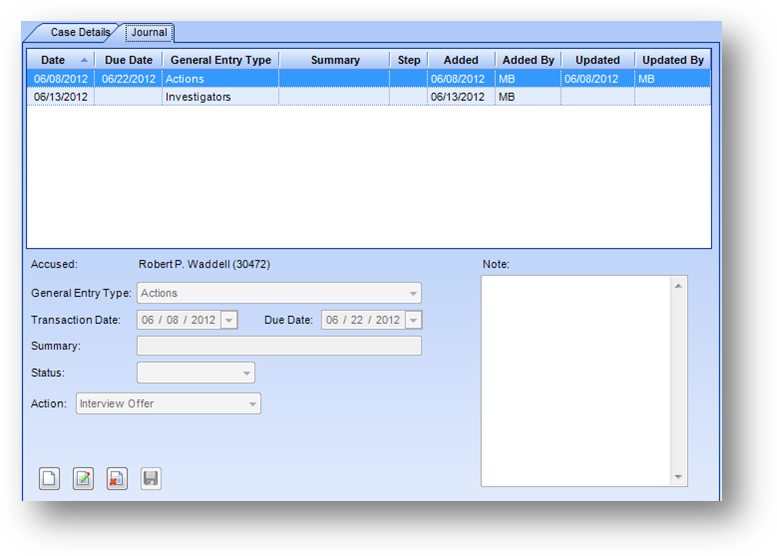Click the Updated By MB cell
This screenshot has width=777, height=556.
click(x=672, y=79)
